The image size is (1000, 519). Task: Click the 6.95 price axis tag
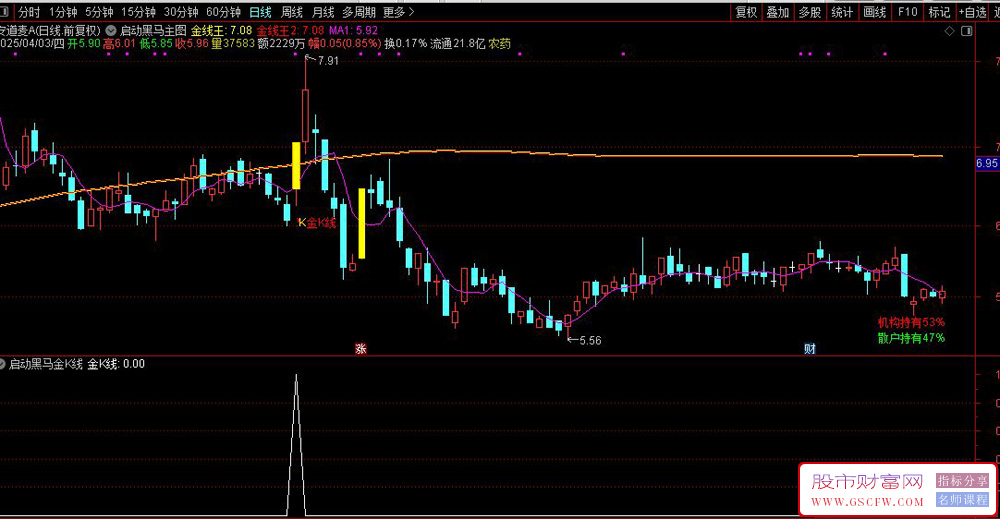click(x=987, y=163)
